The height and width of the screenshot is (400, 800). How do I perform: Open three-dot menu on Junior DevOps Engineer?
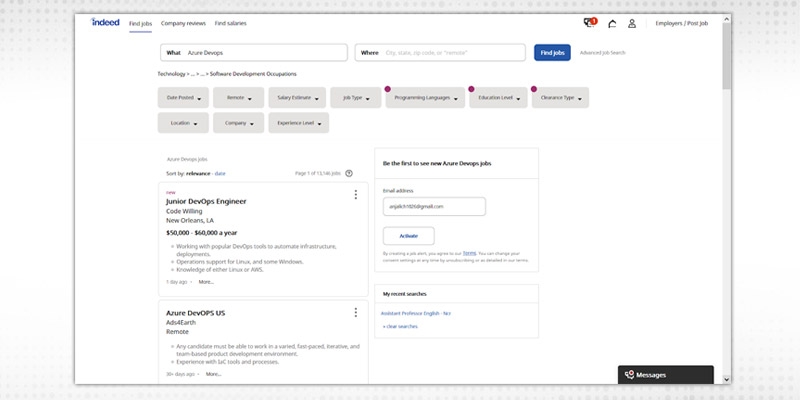tap(355, 195)
